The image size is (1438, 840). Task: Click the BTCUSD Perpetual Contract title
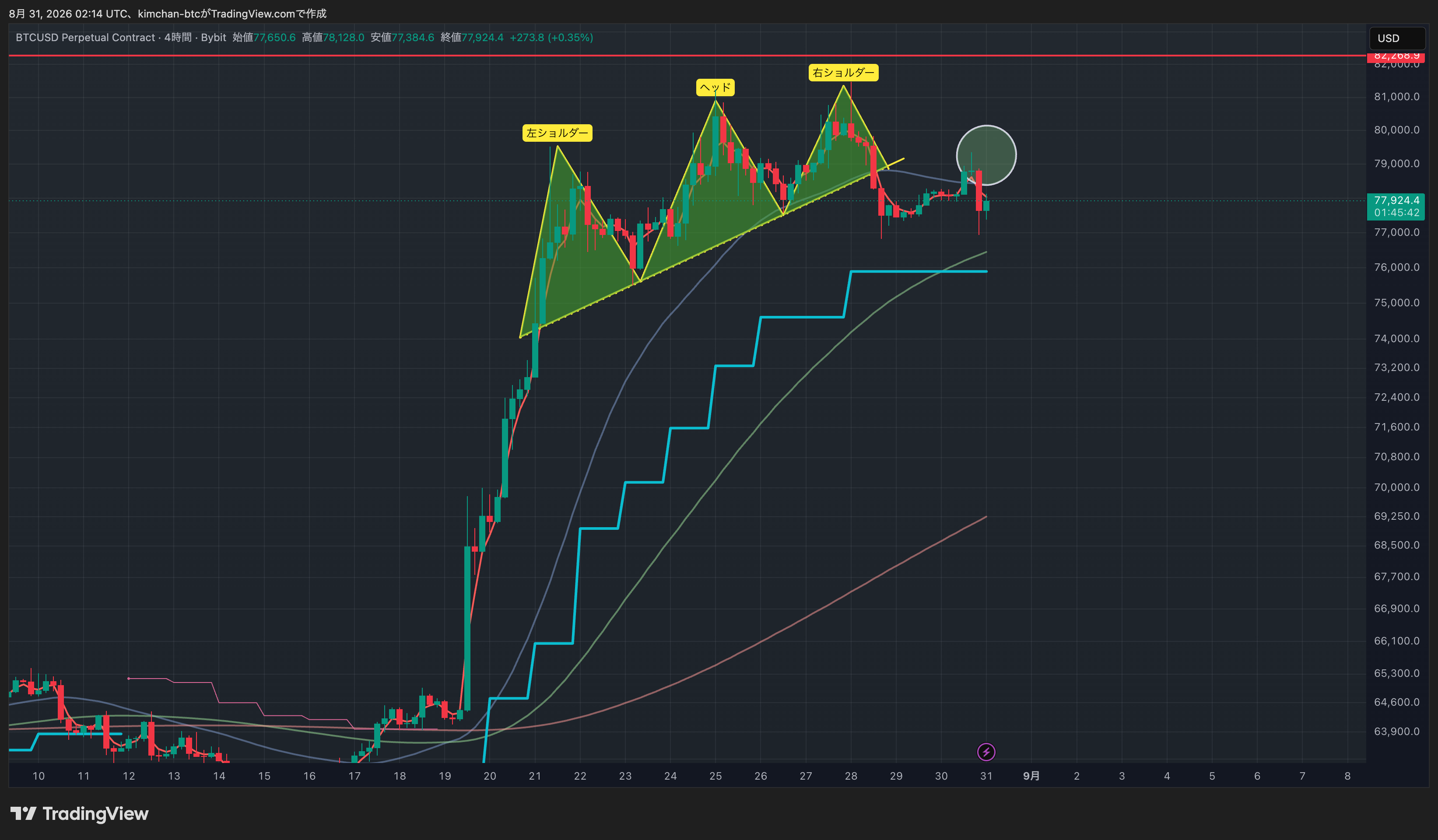click(x=85, y=38)
